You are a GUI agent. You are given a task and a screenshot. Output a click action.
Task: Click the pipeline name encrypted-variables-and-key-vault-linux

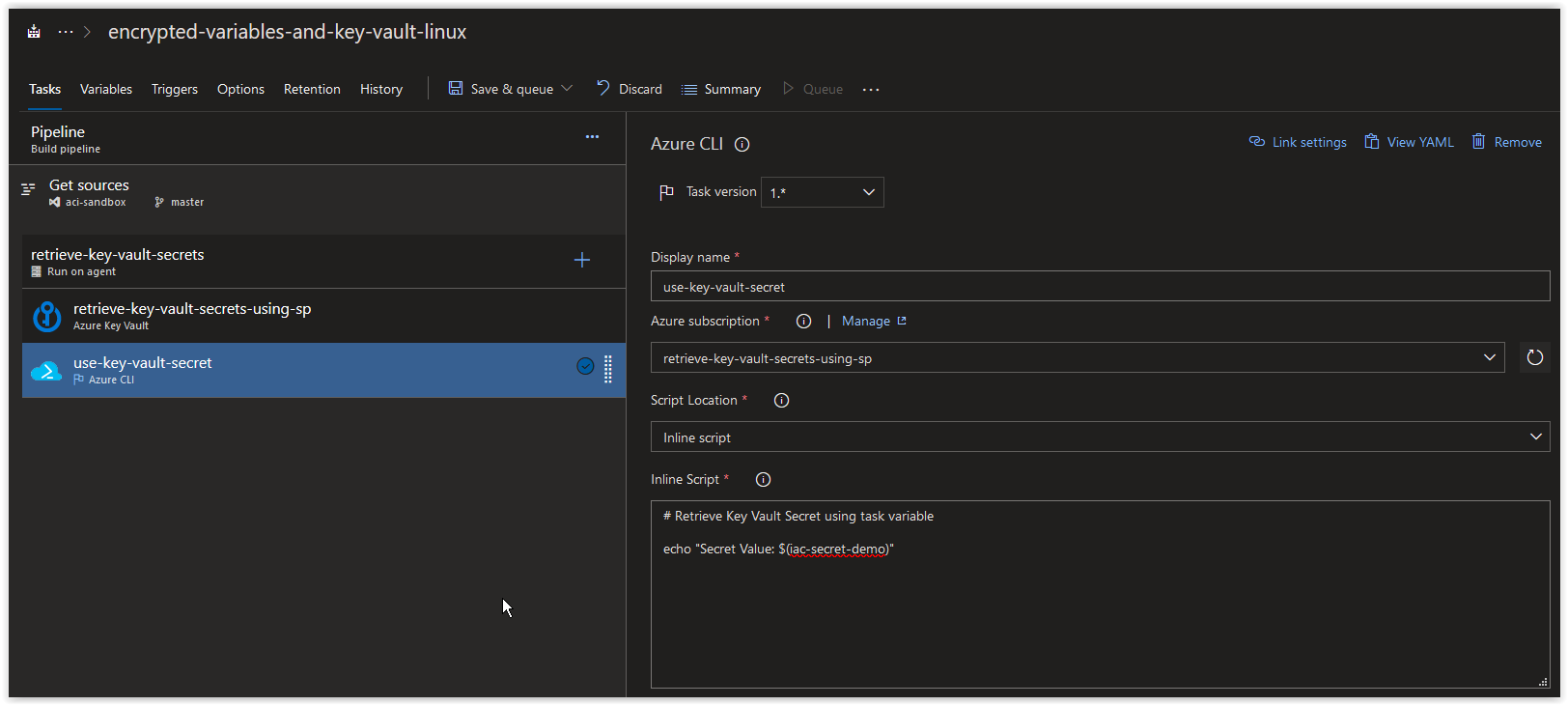[287, 32]
